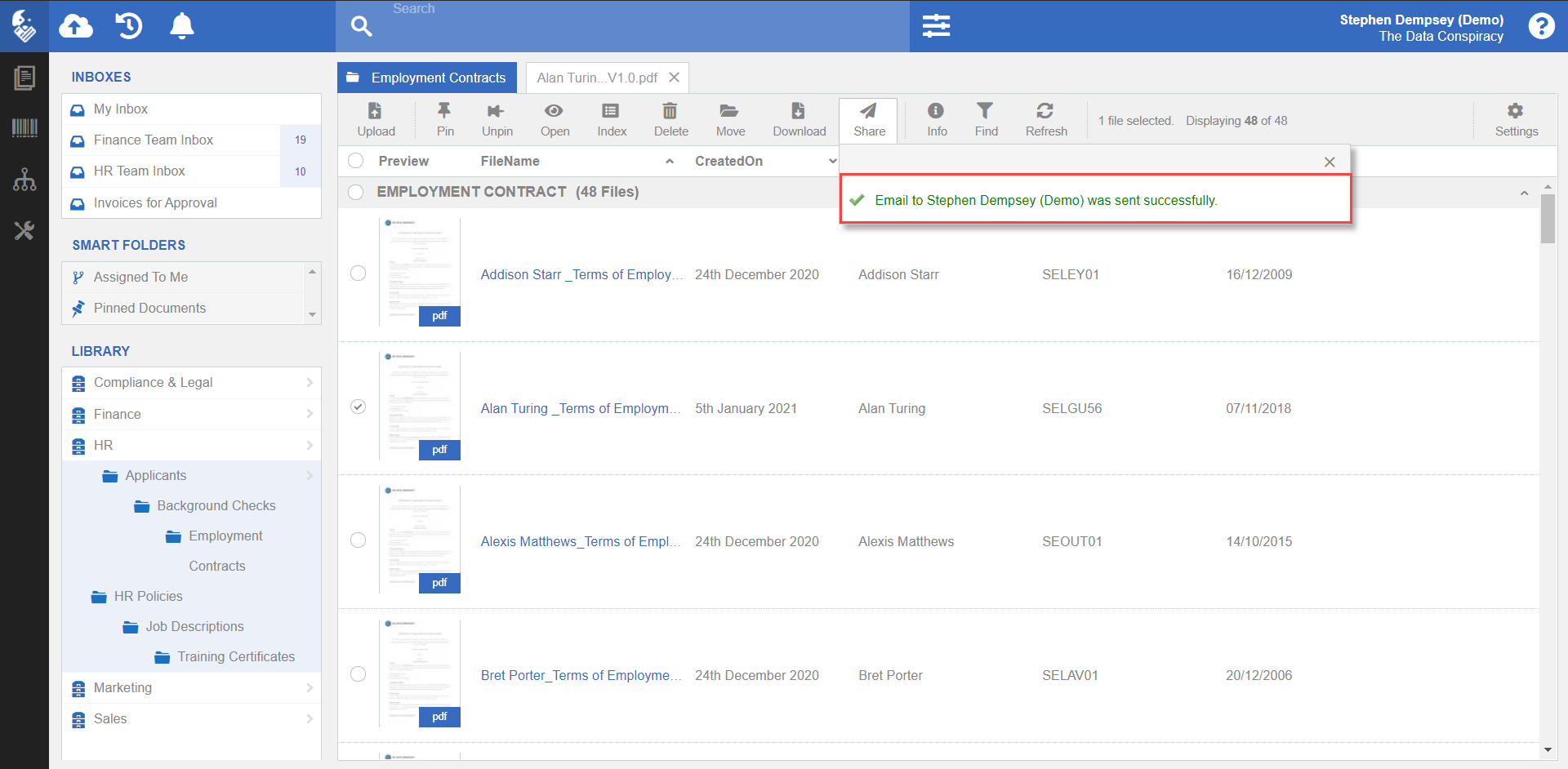Select the Employment Contract group checkbox
This screenshot has height=769, width=1568.
click(x=356, y=192)
